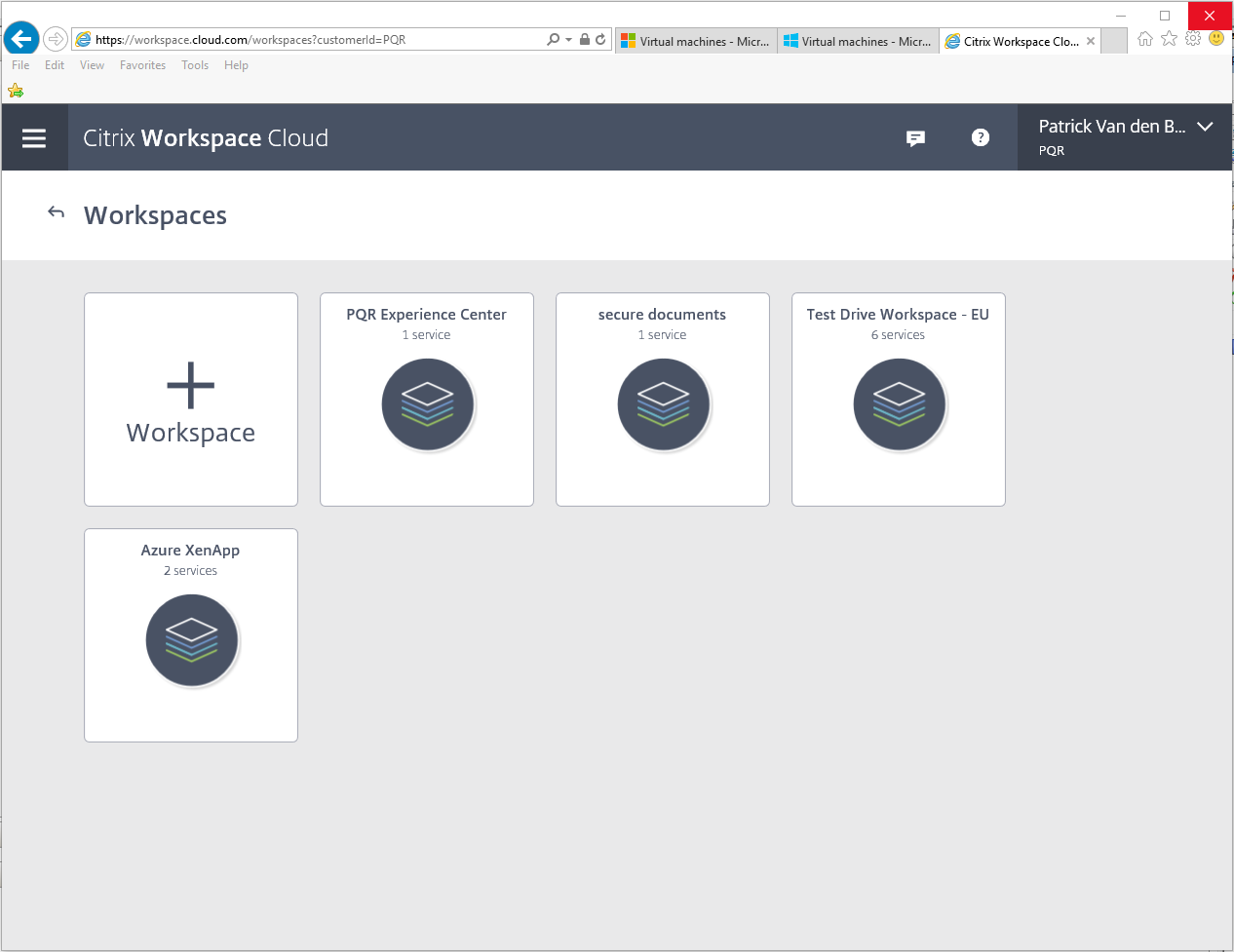Close the browser window
This screenshot has height=952, width=1234.
coord(1210,16)
